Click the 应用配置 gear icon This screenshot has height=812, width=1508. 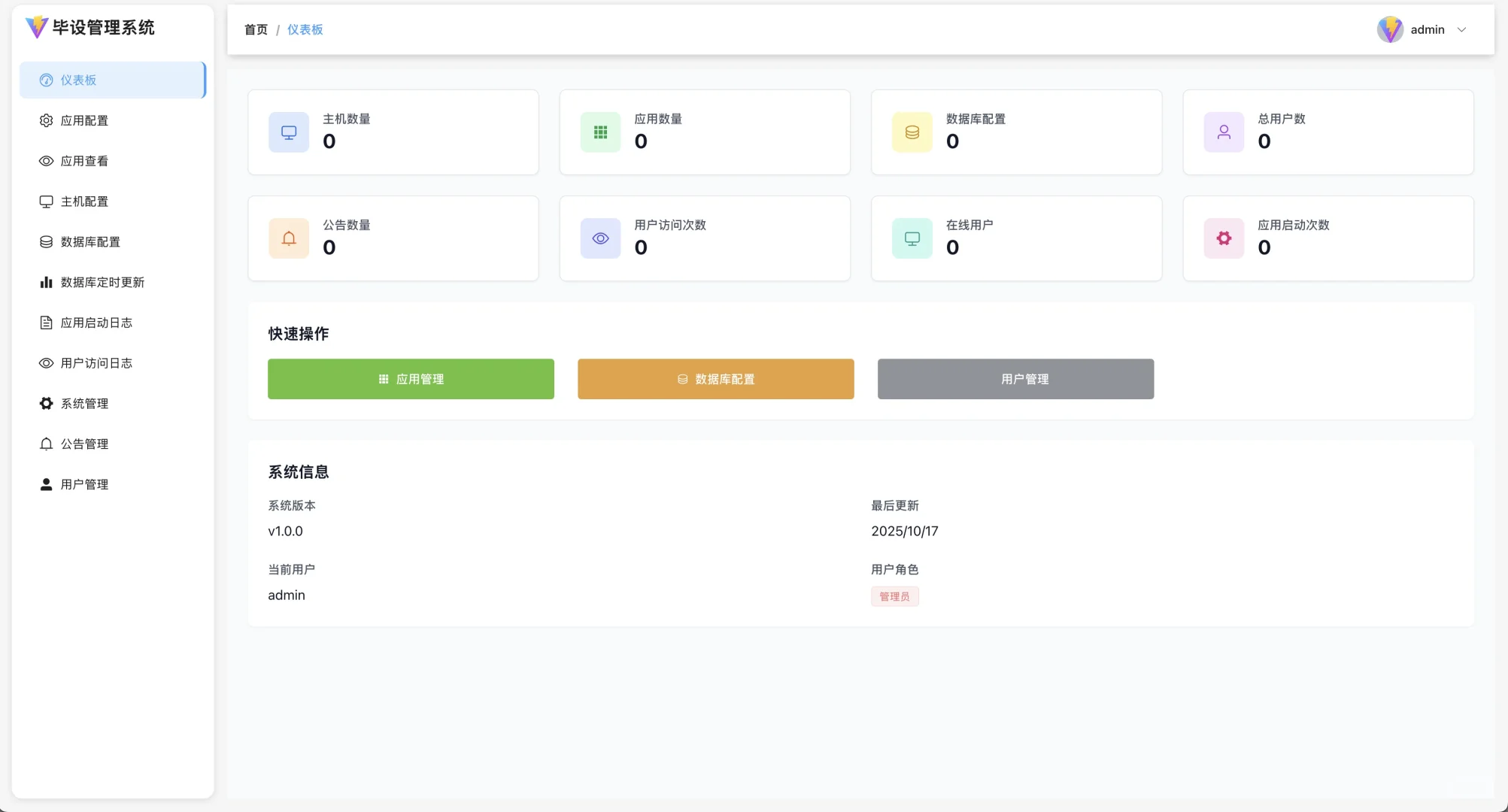[46, 120]
